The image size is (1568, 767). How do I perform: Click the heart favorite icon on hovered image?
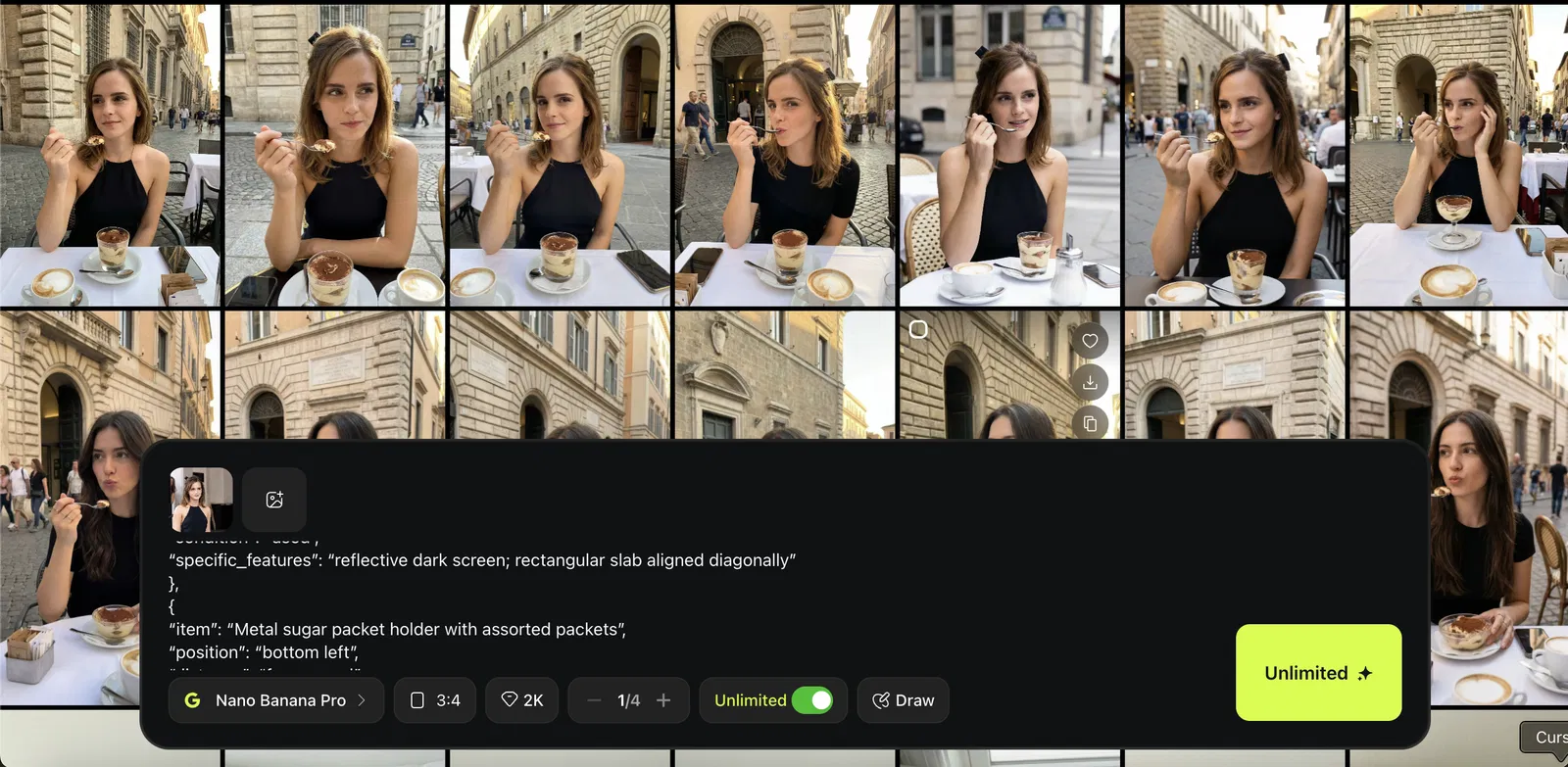point(1090,341)
